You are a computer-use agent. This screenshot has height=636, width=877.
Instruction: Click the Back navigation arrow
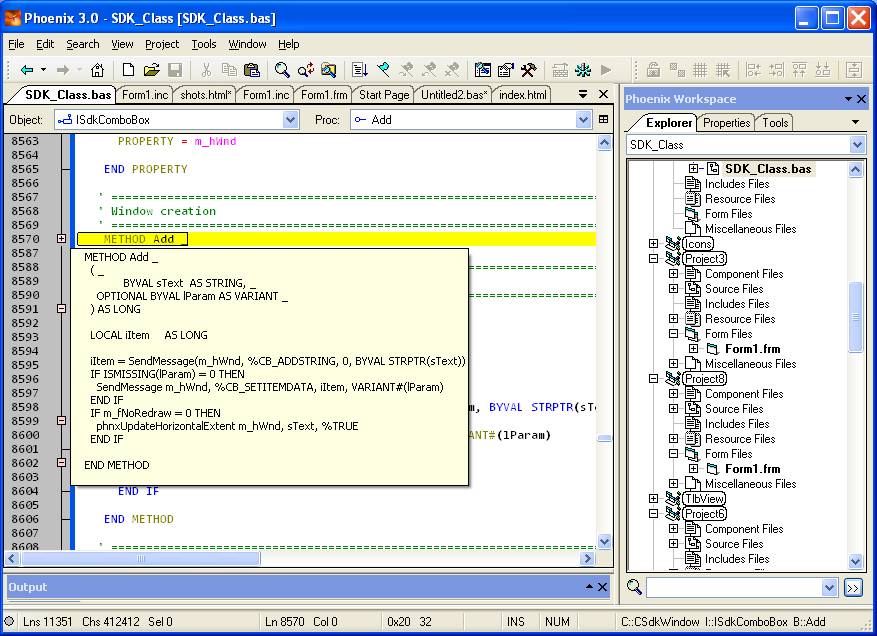26,70
